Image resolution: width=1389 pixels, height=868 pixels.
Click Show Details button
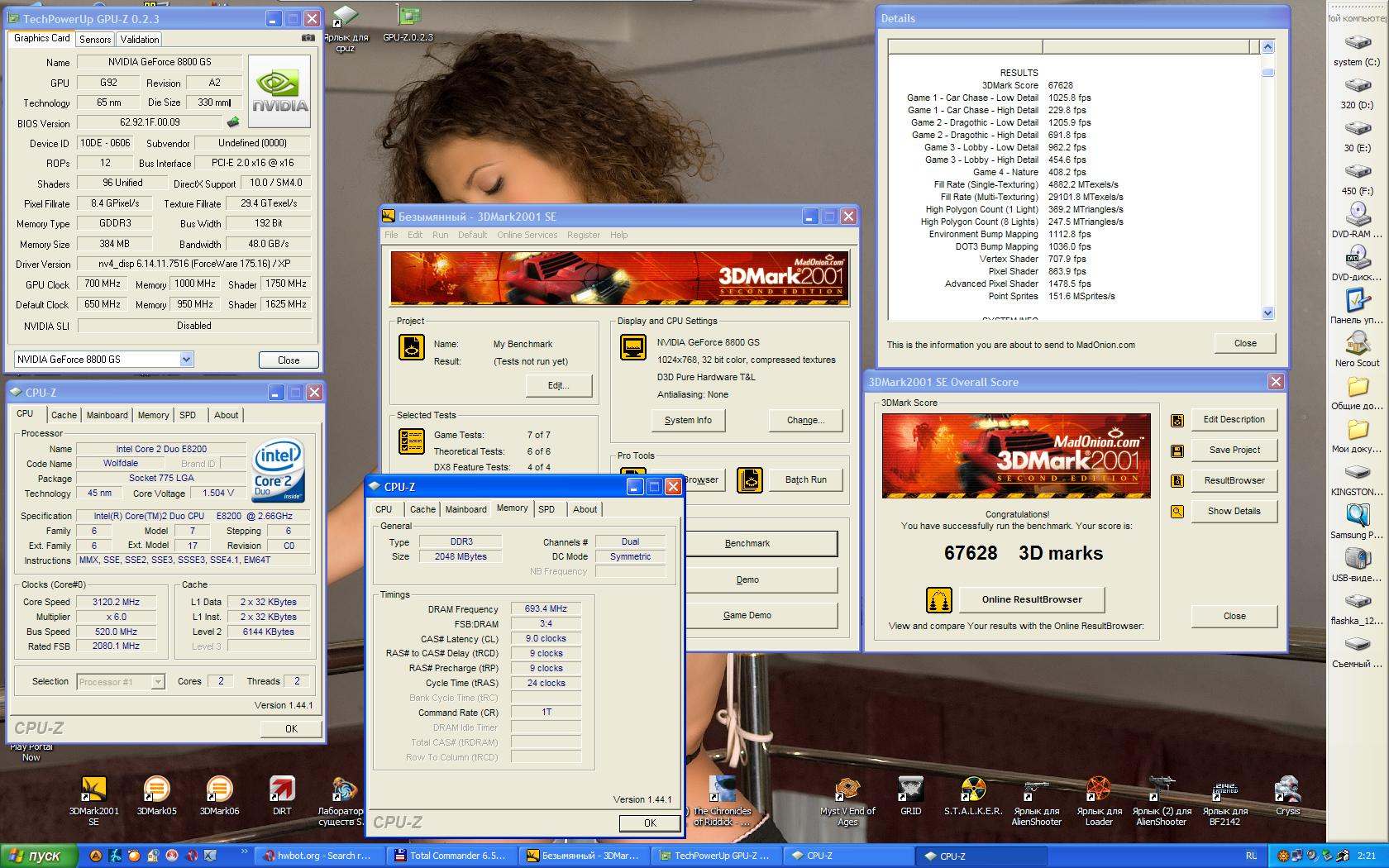[x=1234, y=511]
